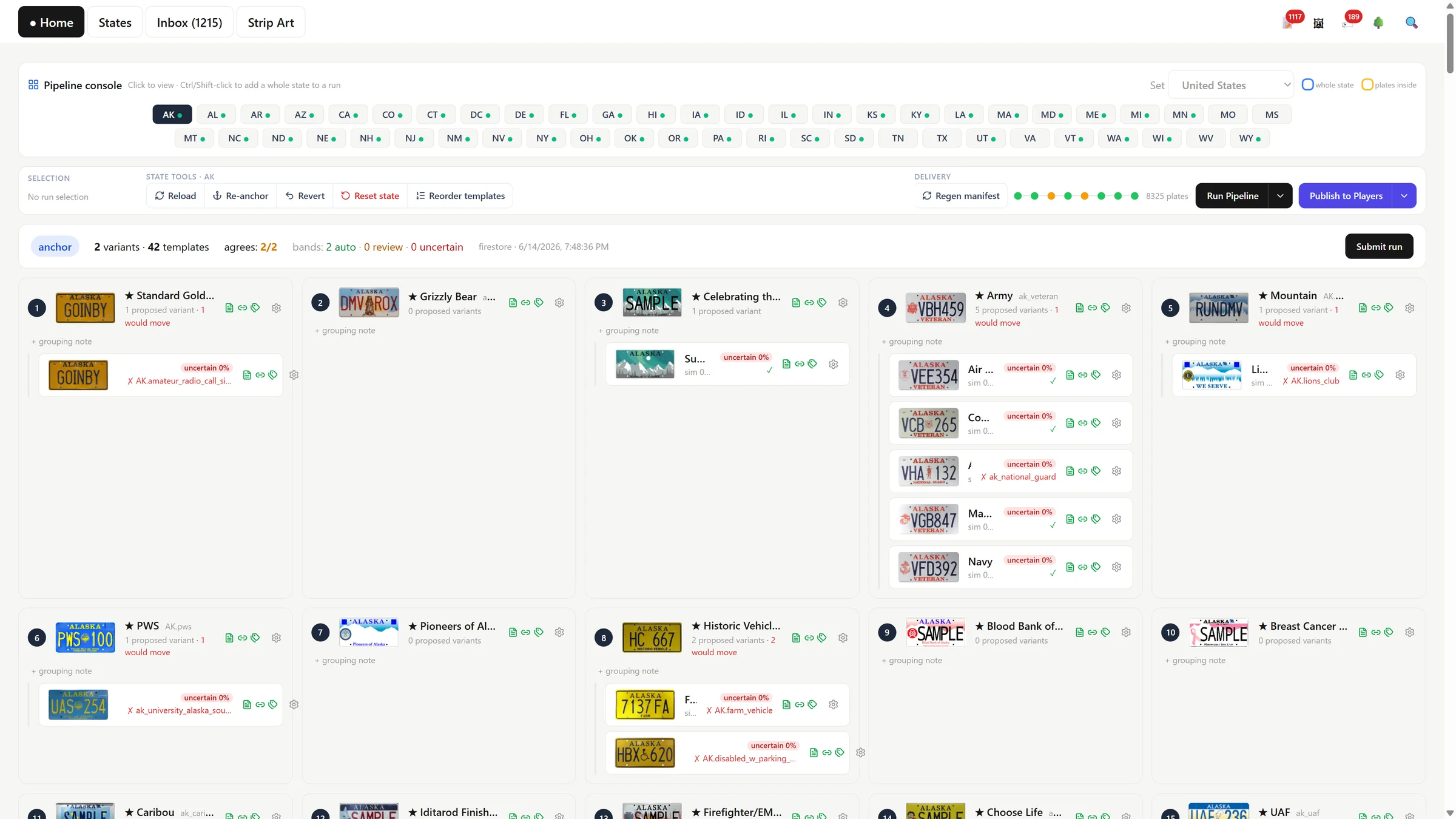Click the Submit run button
The width and height of the screenshot is (1456, 819).
pos(1379,246)
